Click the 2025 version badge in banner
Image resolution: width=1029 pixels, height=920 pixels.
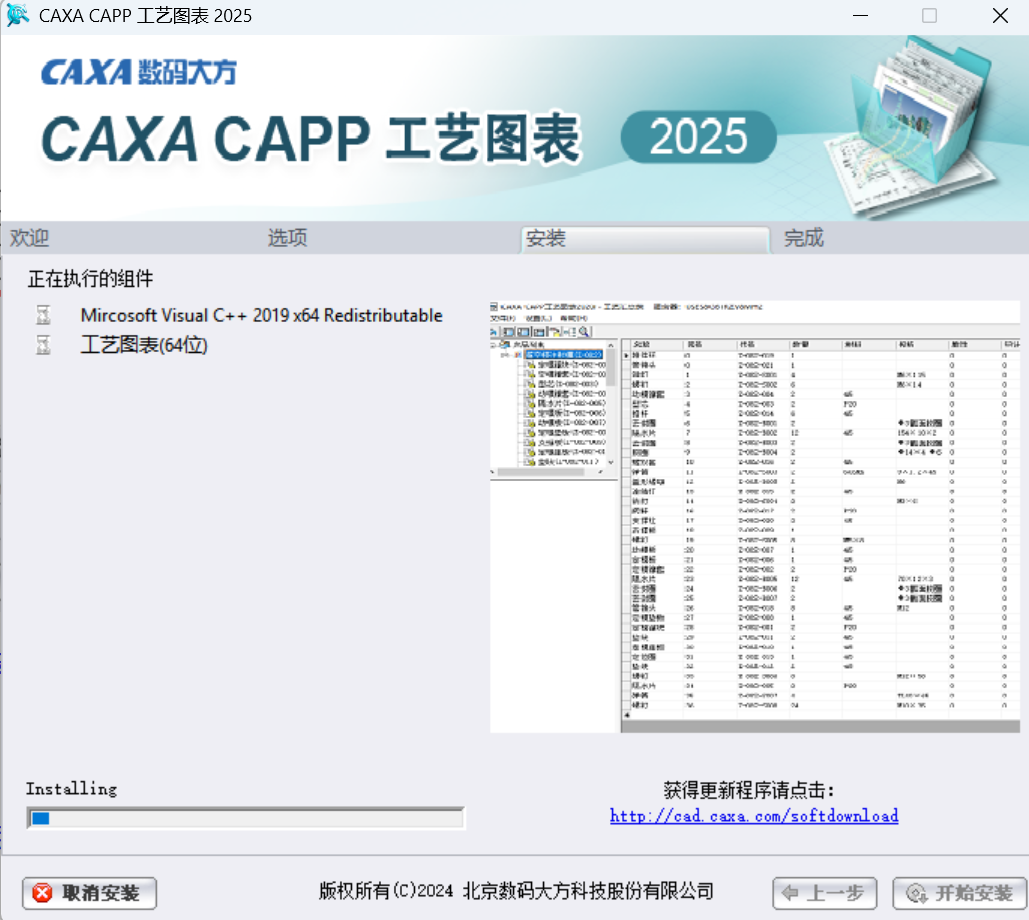click(699, 136)
